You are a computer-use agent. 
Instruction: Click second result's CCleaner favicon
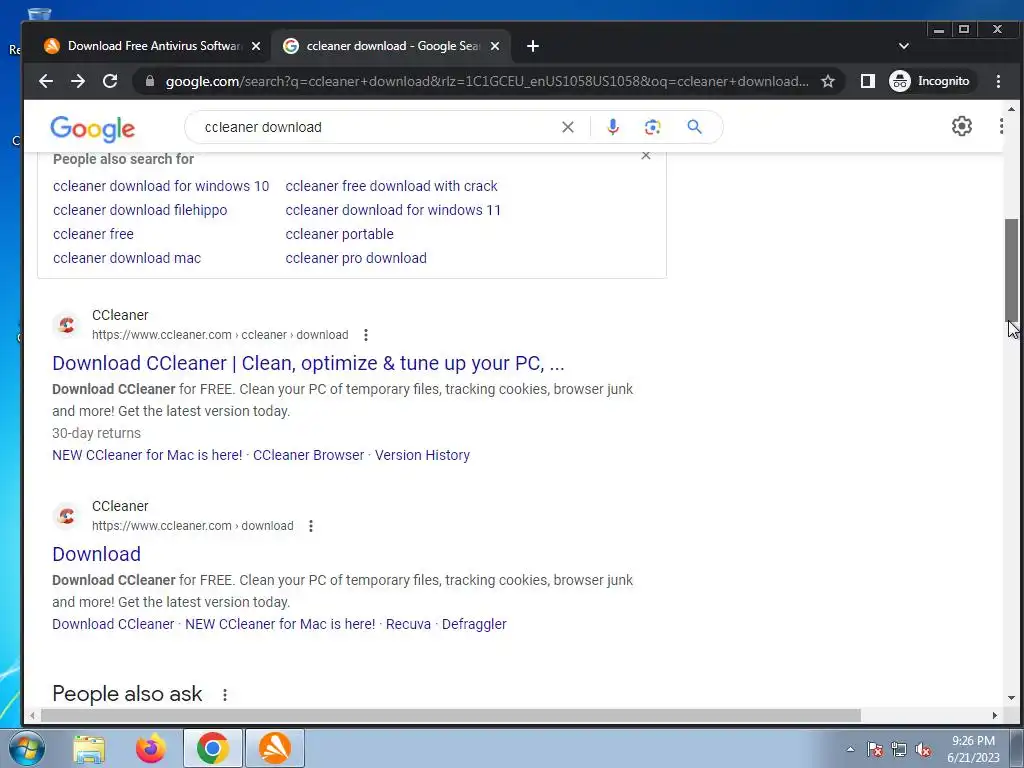tap(67, 516)
